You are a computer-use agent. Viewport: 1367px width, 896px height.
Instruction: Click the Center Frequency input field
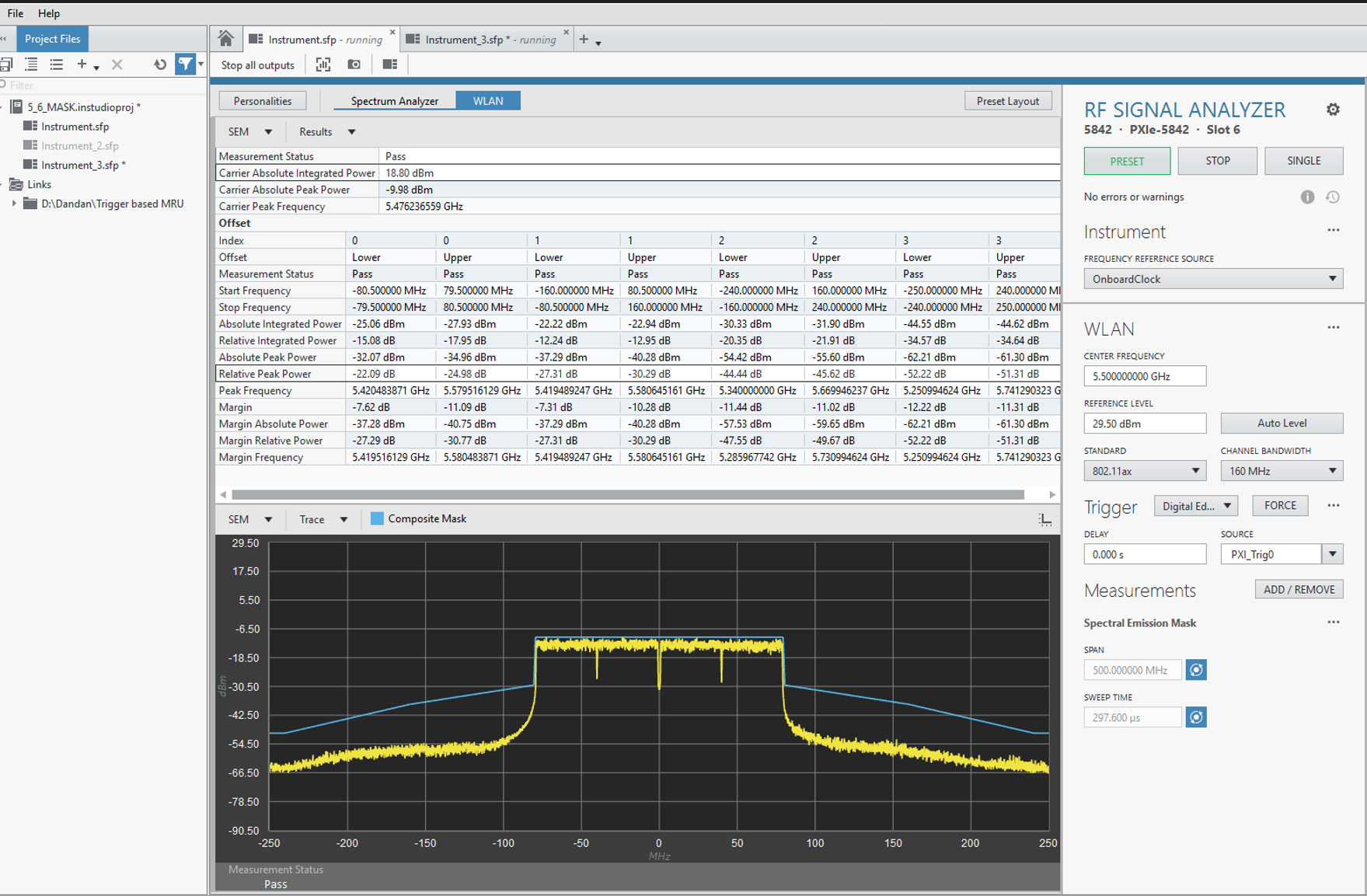[x=1145, y=376]
